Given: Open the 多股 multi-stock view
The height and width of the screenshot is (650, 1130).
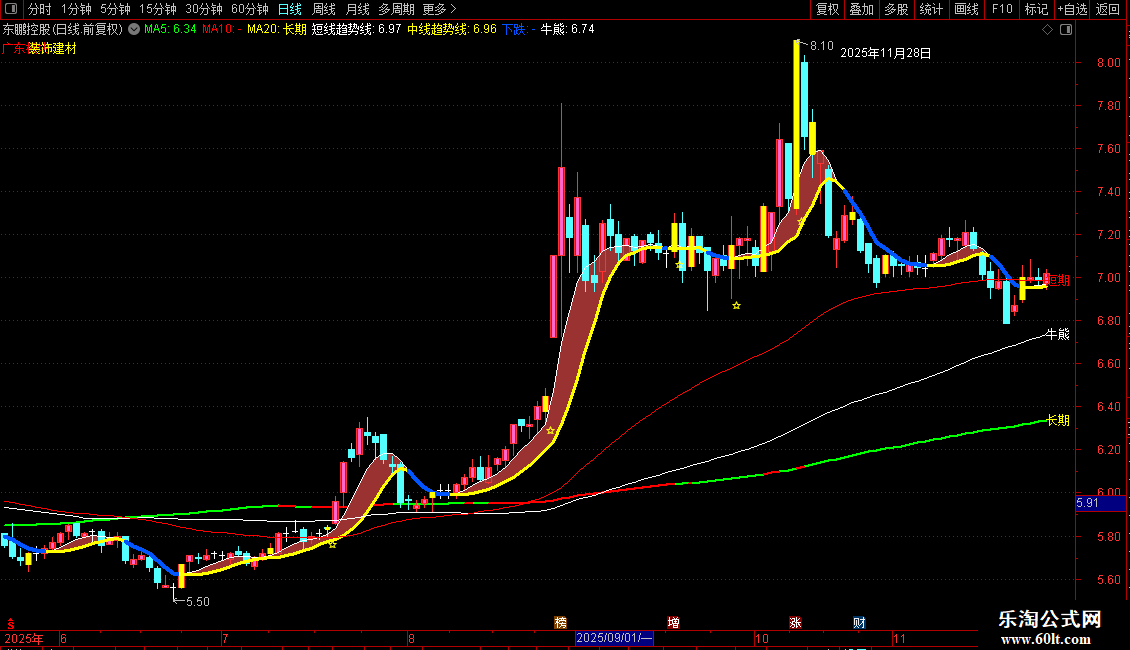Looking at the screenshot, I should click(897, 9).
